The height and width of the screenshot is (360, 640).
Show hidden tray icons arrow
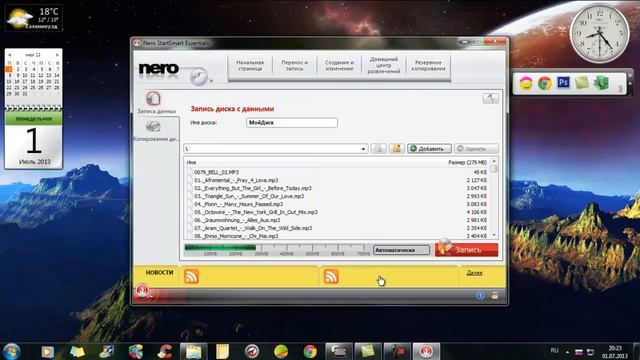[568, 351]
